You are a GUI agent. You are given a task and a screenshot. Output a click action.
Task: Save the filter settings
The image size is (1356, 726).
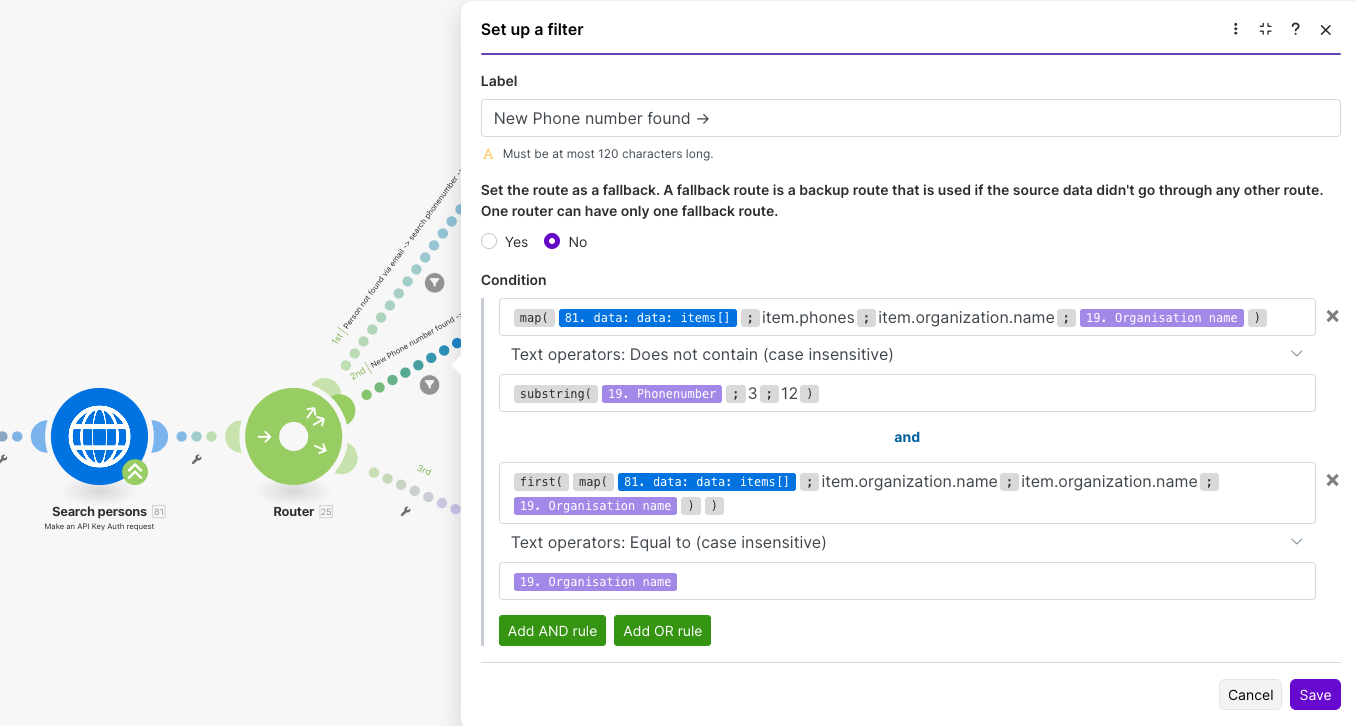click(x=1315, y=695)
